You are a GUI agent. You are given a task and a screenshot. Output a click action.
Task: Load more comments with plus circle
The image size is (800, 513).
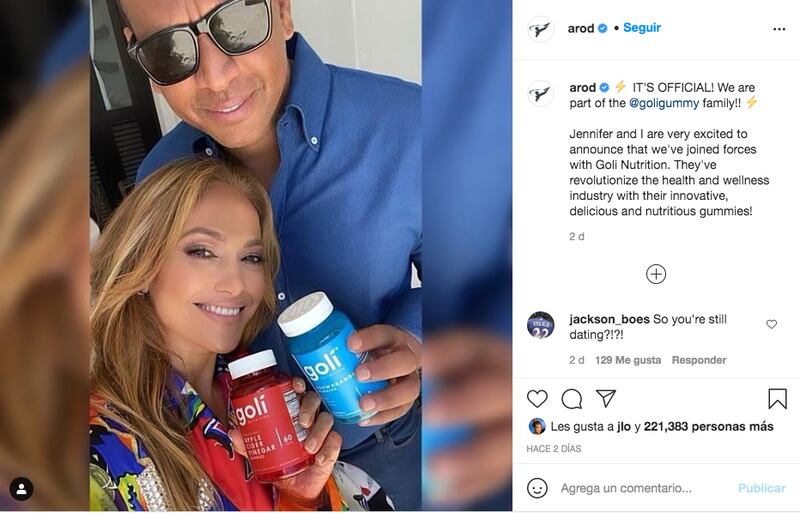click(x=656, y=274)
